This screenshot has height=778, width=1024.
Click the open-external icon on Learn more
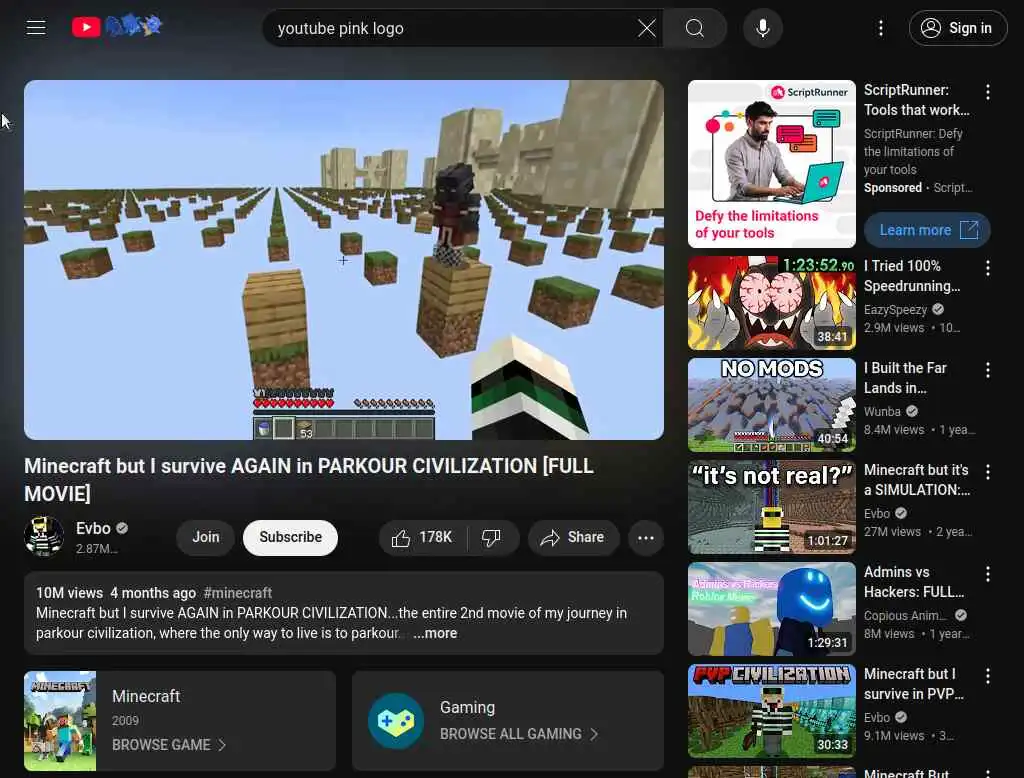[969, 229]
